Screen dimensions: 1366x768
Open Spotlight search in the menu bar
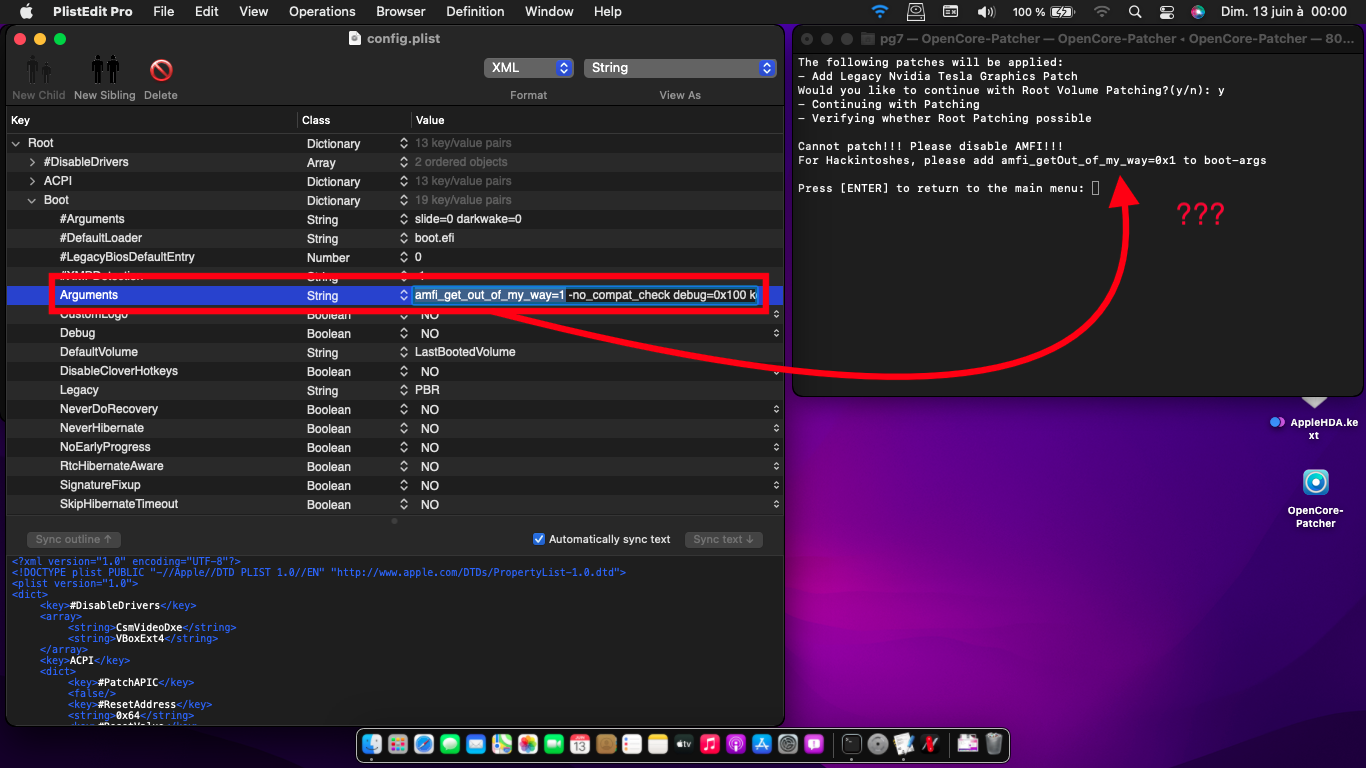coord(1134,12)
